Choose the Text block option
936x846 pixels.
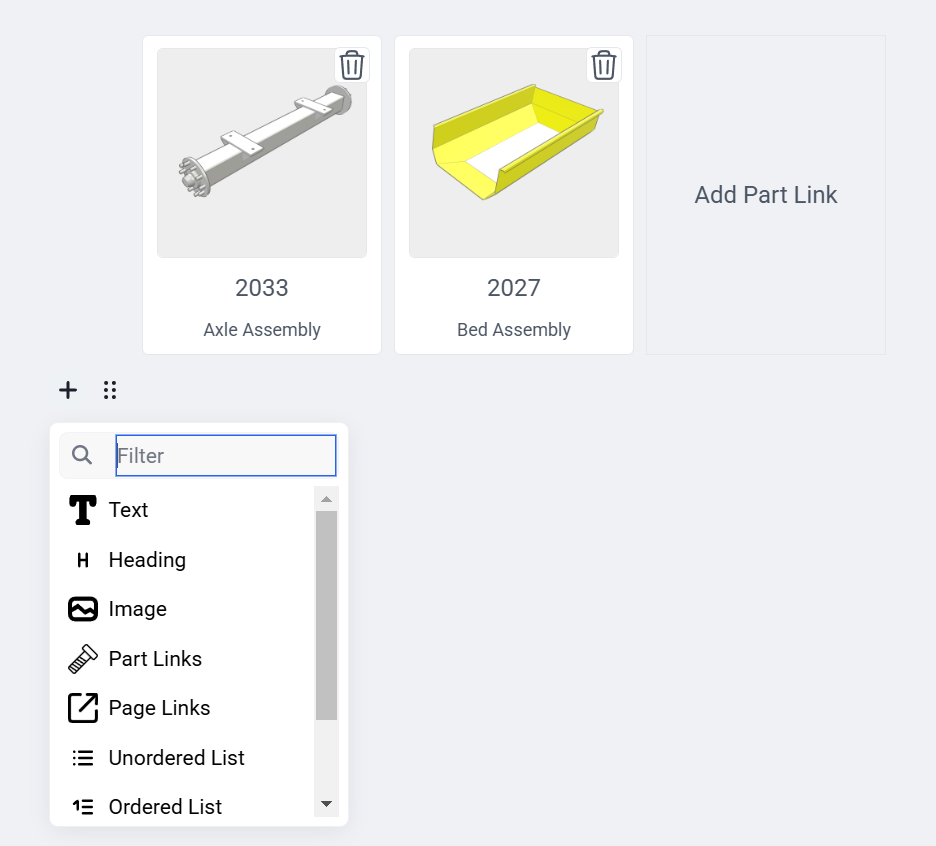coord(129,510)
